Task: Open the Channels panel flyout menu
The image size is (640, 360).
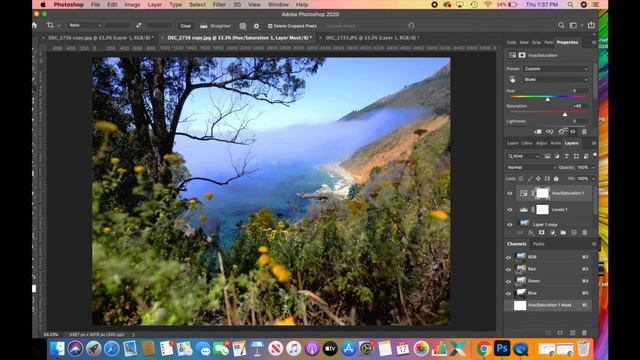Action: click(594, 244)
